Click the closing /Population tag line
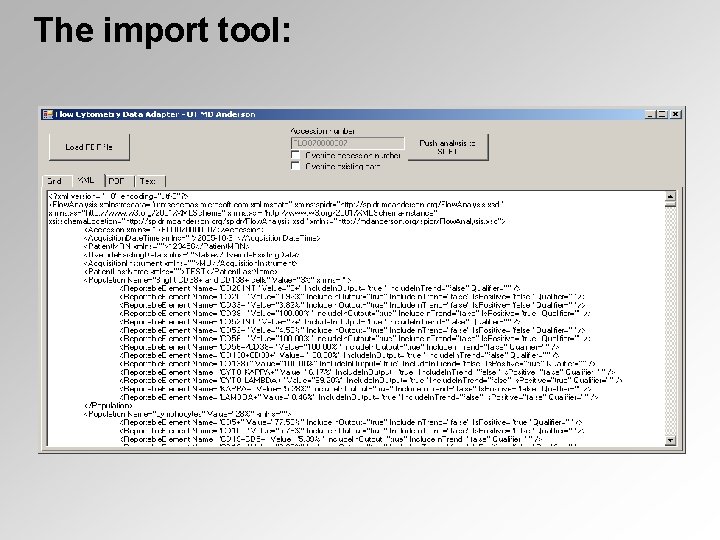The height and width of the screenshot is (540, 720). [x=108, y=405]
